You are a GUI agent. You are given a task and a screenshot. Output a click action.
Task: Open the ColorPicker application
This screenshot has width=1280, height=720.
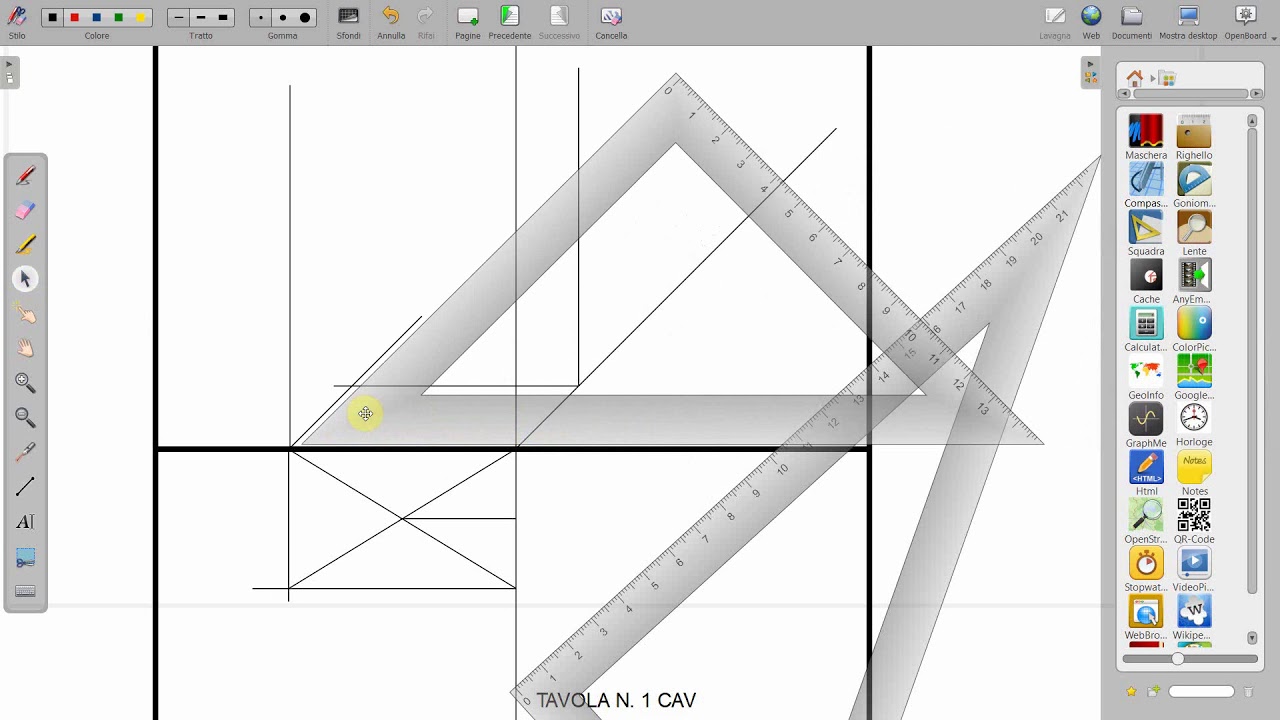[1194, 329]
